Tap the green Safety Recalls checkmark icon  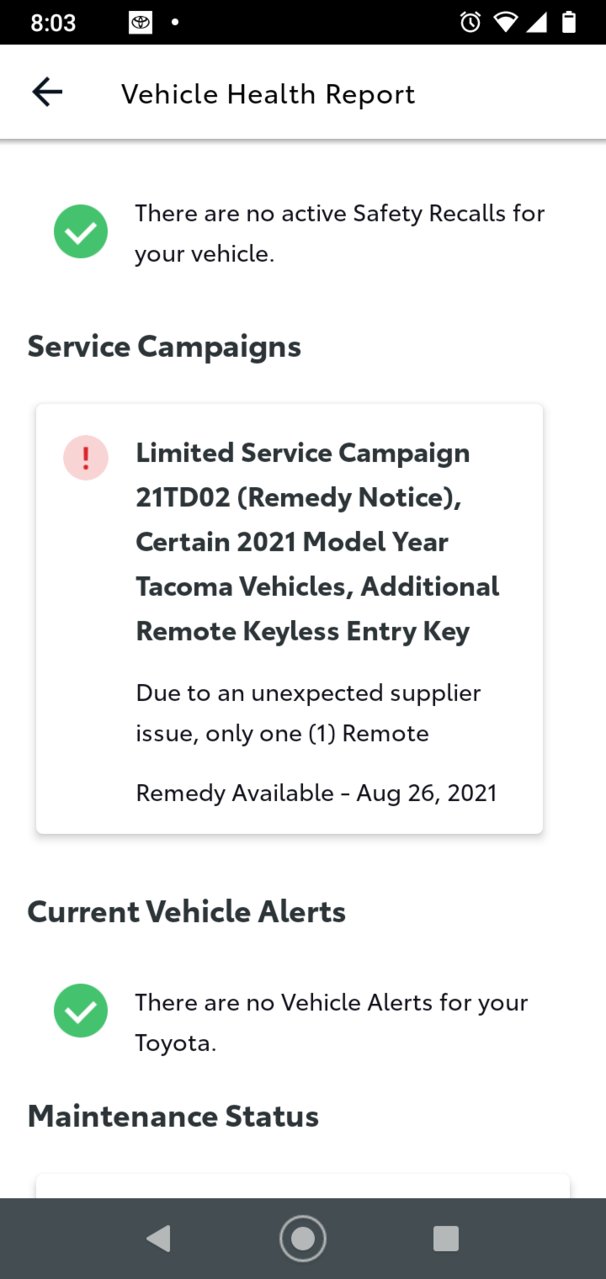[x=81, y=232]
